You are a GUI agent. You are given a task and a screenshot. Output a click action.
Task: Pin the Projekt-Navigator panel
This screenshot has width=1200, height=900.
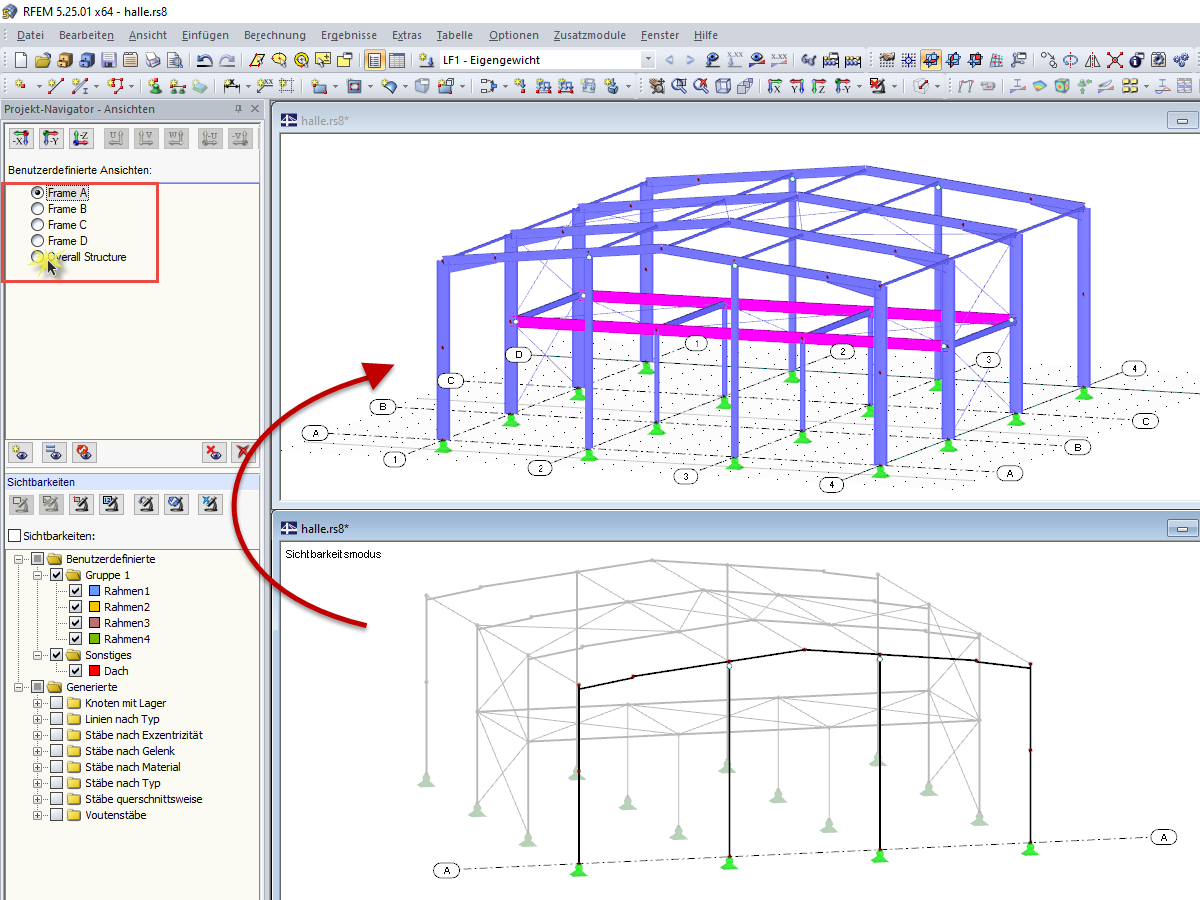pos(238,109)
